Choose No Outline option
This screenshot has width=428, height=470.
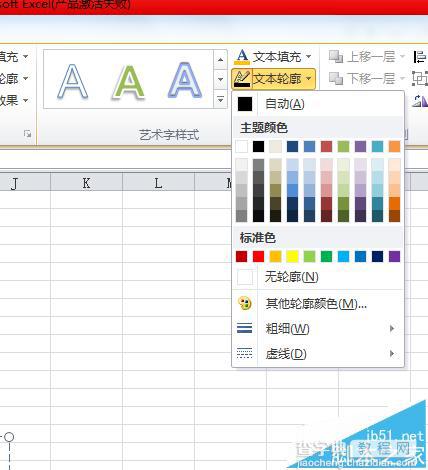coord(318,277)
